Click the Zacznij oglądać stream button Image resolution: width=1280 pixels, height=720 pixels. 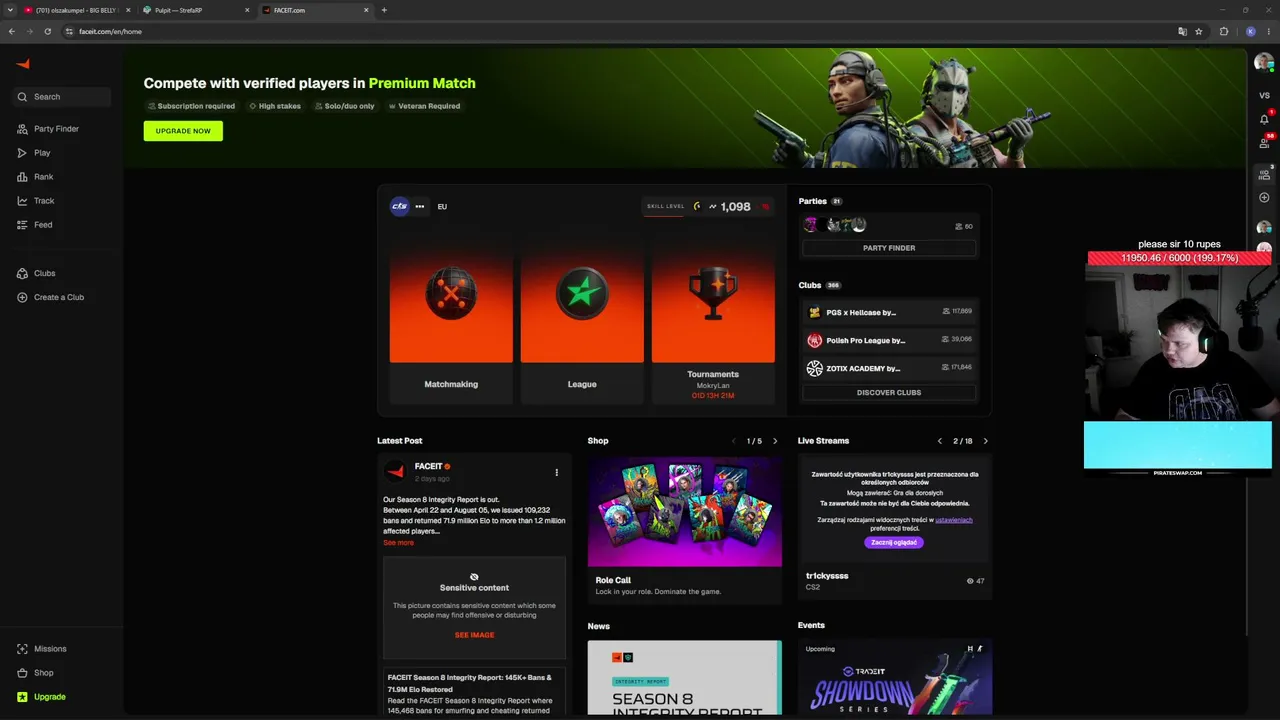point(894,542)
